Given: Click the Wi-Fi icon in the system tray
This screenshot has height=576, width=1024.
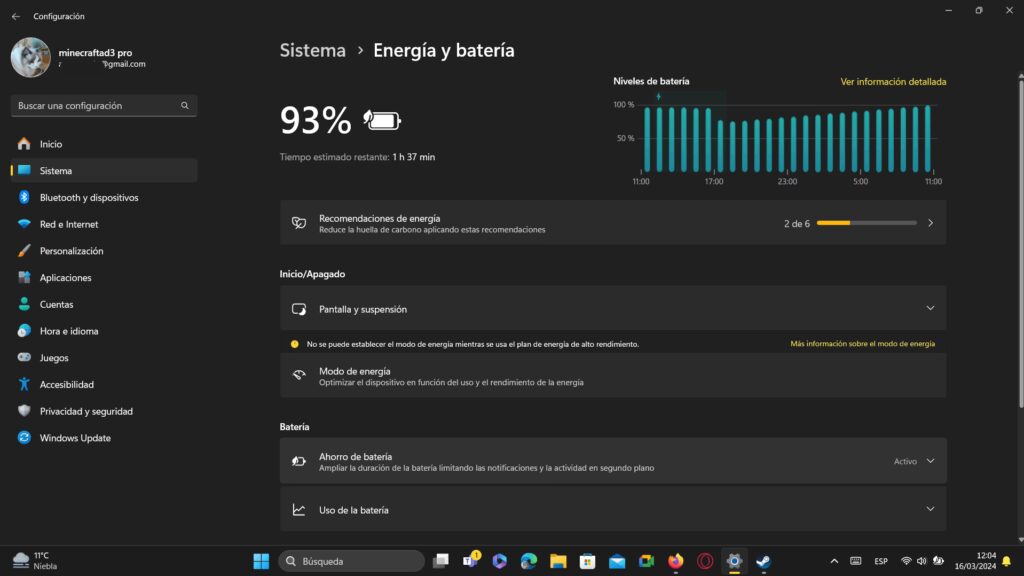Looking at the screenshot, I should click(906, 561).
